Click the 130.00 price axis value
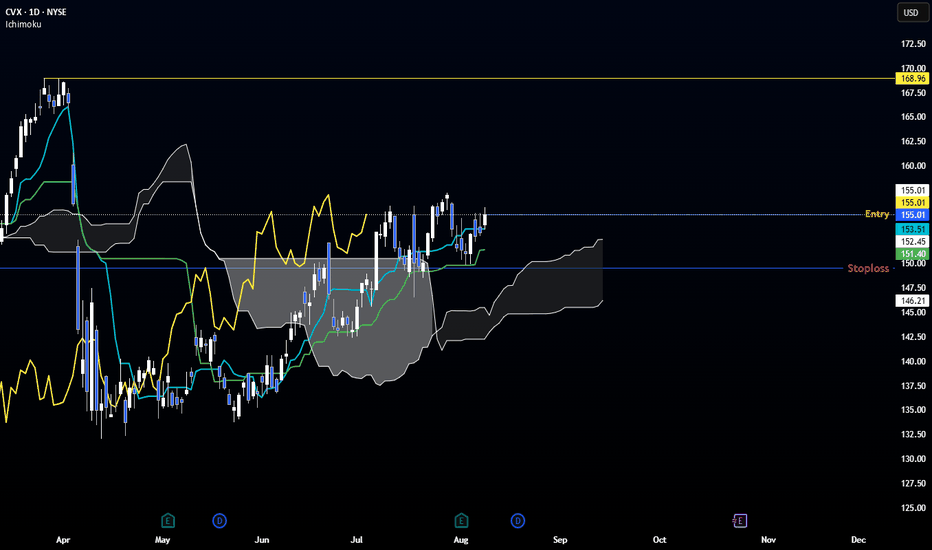Viewport: 932px width, 550px height. (x=914, y=459)
